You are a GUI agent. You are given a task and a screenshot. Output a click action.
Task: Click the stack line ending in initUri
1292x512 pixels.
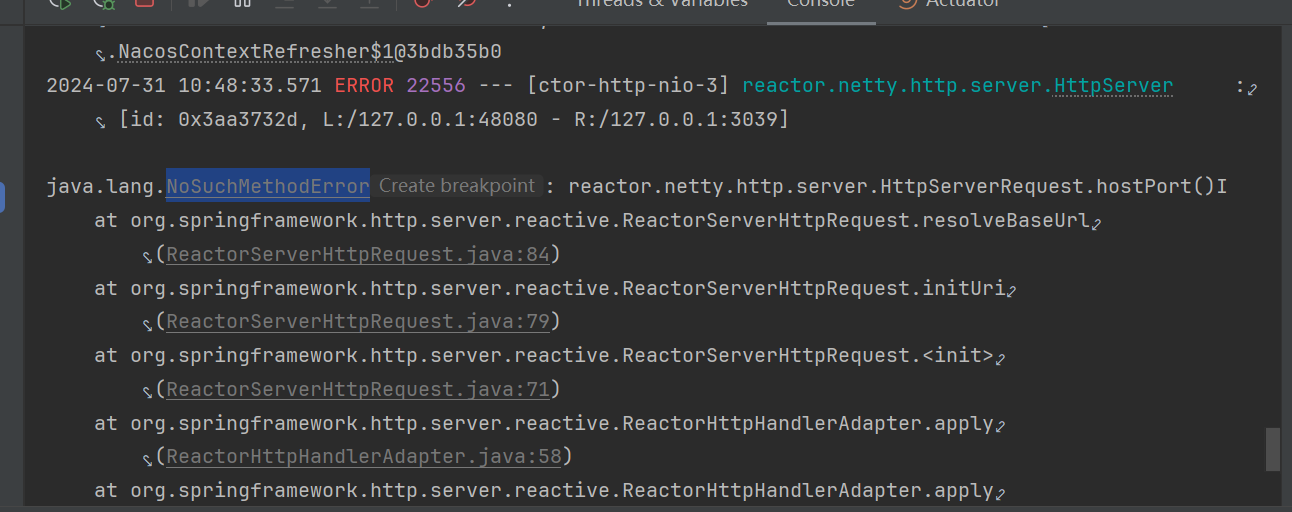556,288
